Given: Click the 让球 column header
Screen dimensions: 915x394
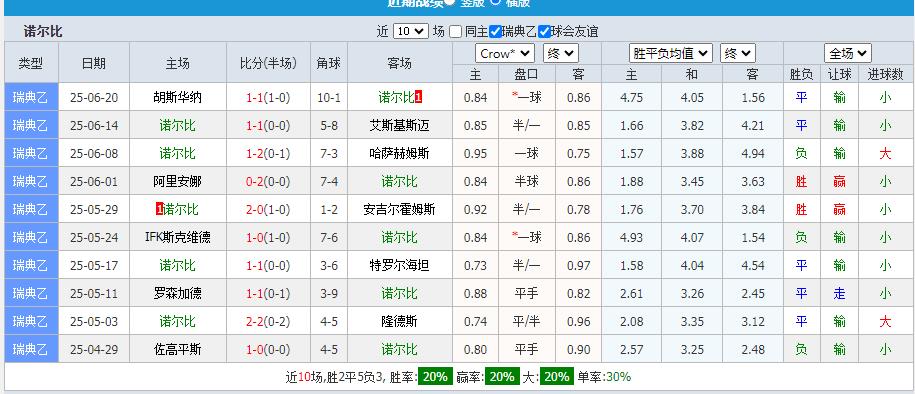Looking at the screenshot, I should point(839,74).
